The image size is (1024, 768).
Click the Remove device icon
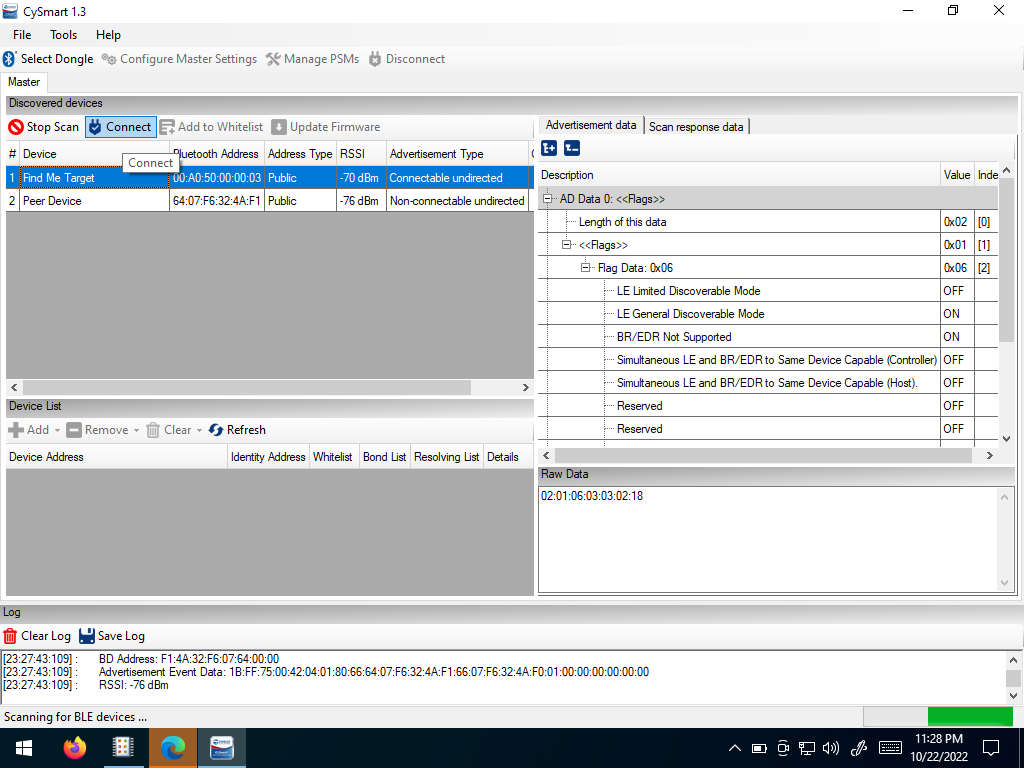(x=74, y=430)
